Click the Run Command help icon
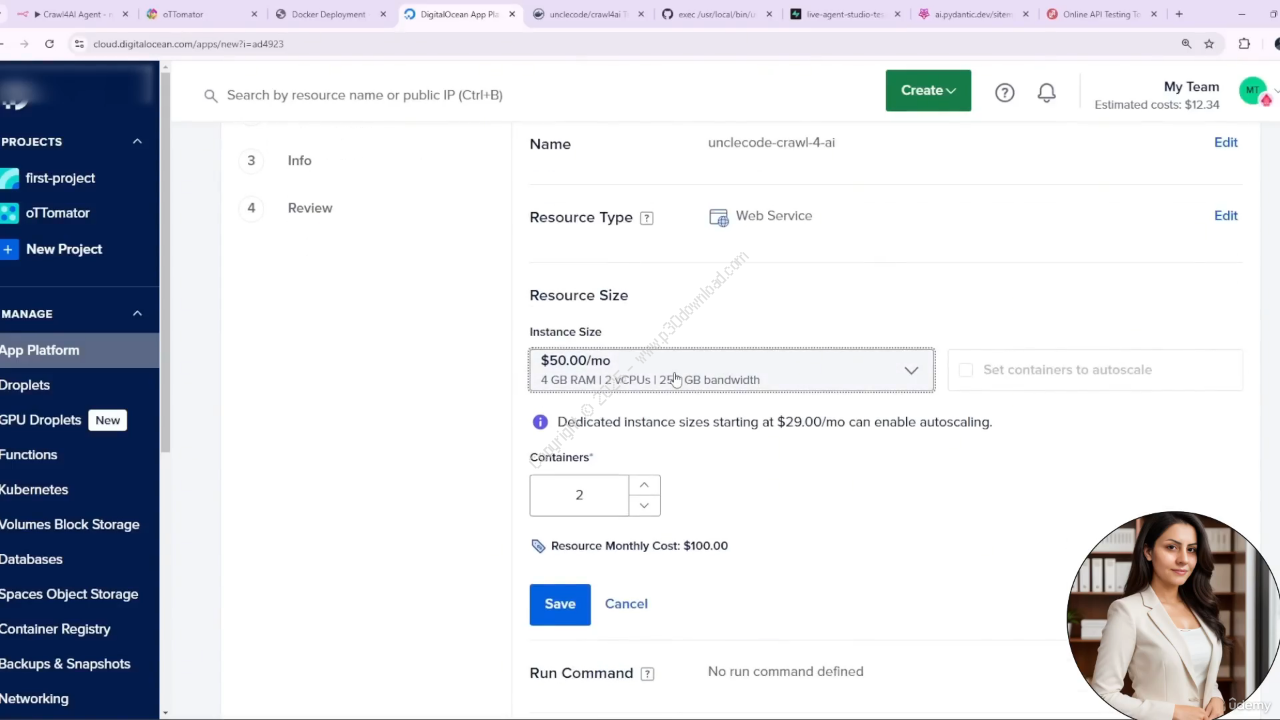1280x720 pixels. pos(647,674)
